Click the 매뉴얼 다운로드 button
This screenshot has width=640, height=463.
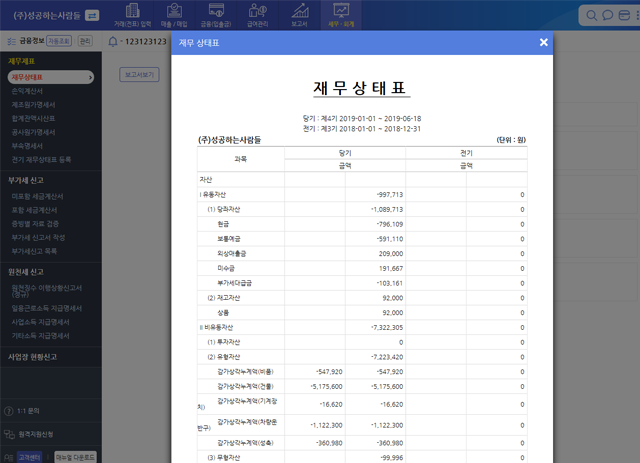75,457
